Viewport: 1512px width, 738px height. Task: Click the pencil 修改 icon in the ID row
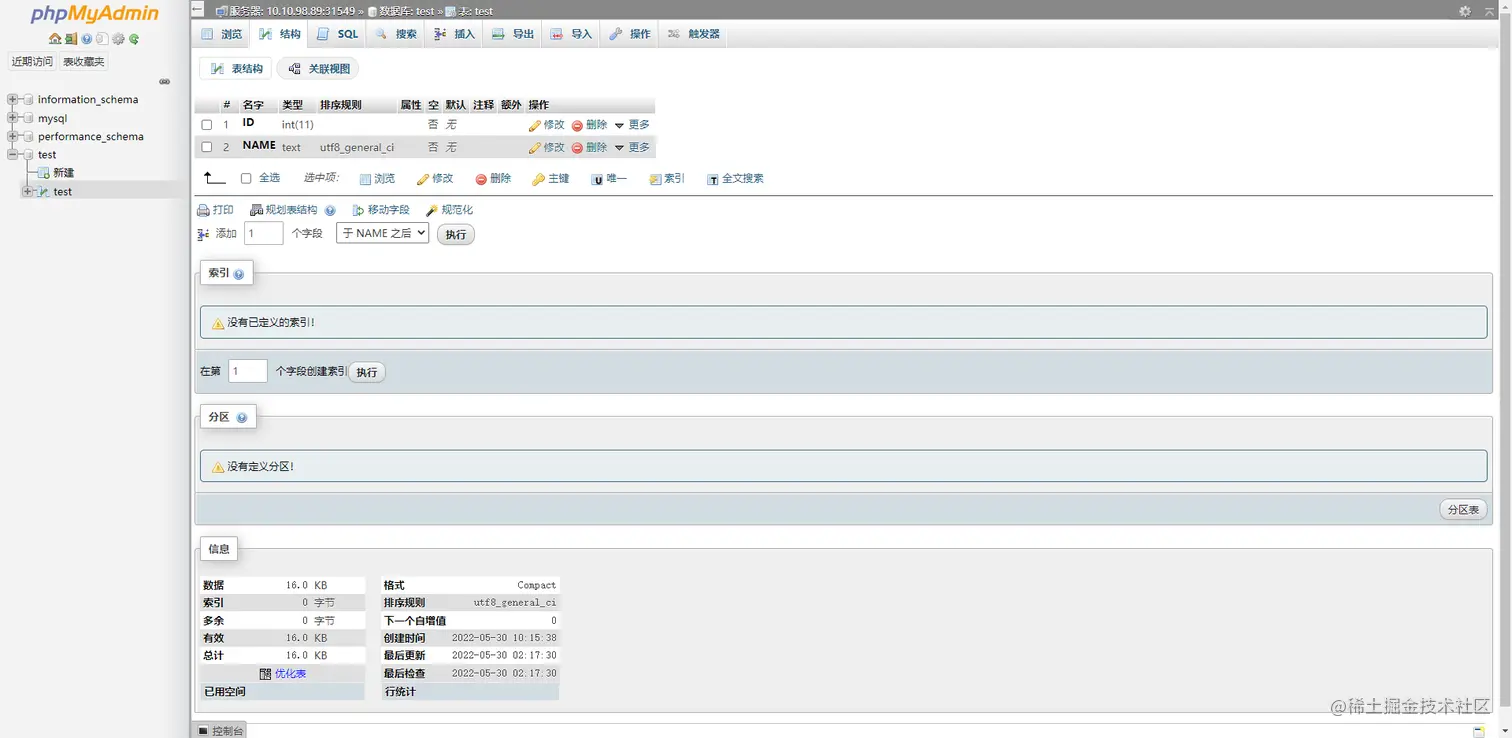coord(535,125)
